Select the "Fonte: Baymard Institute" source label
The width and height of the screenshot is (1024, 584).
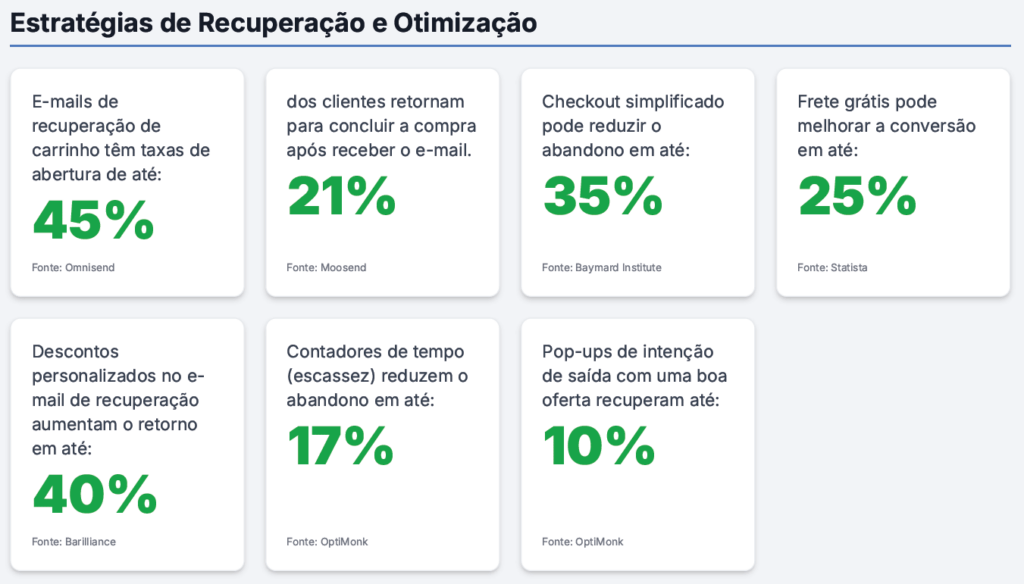602,268
